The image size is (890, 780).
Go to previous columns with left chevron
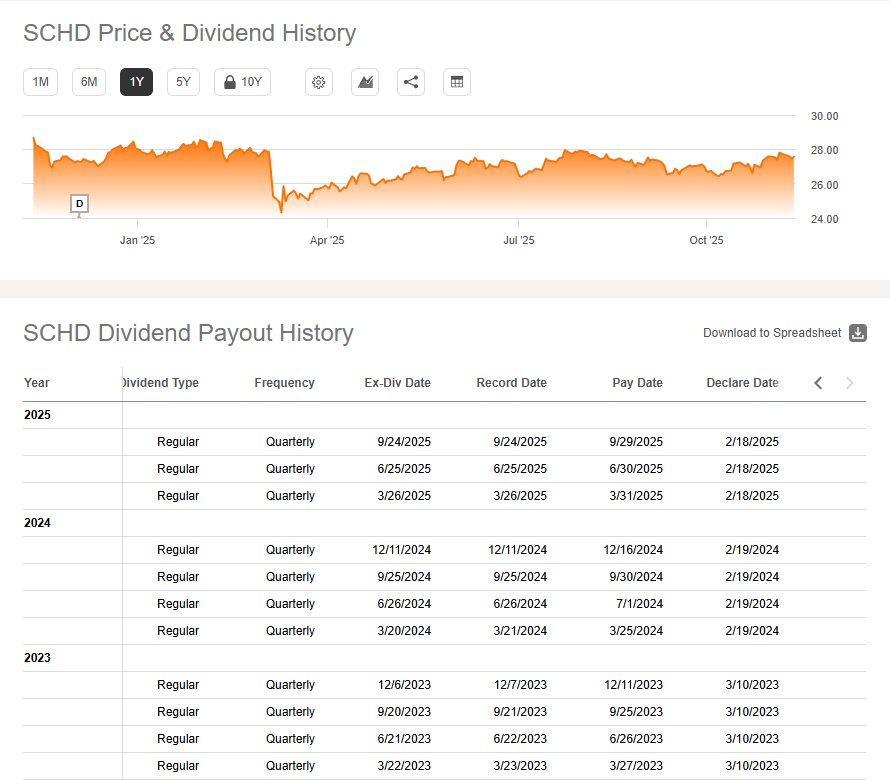pos(818,383)
